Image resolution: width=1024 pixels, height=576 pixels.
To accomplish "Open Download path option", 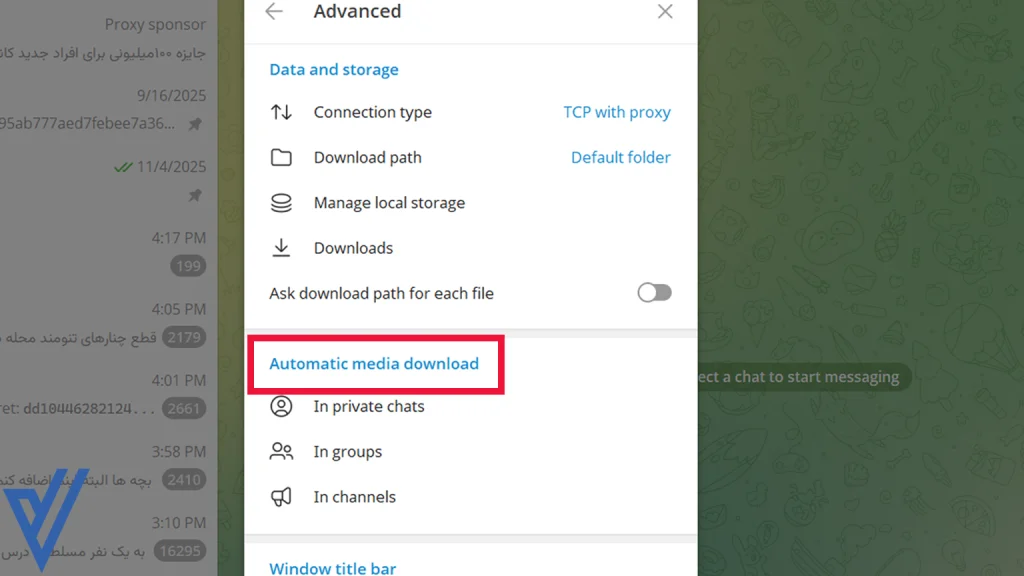I will [471, 157].
